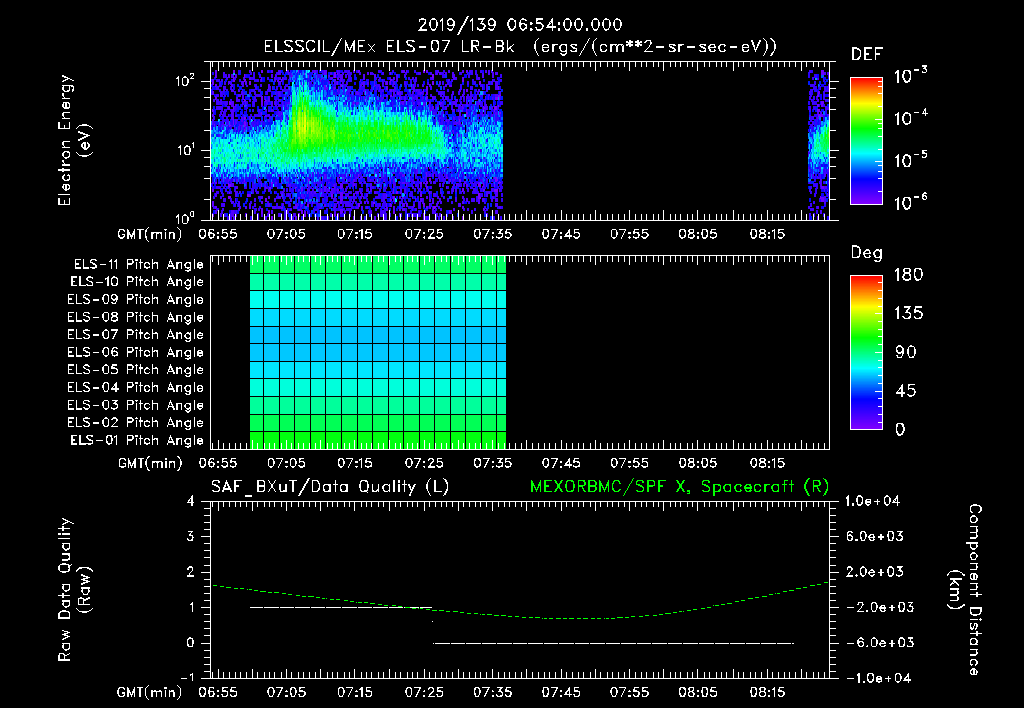Click the 10^-3 label on DEF scale
The image size is (1024, 708).
coord(910,76)
